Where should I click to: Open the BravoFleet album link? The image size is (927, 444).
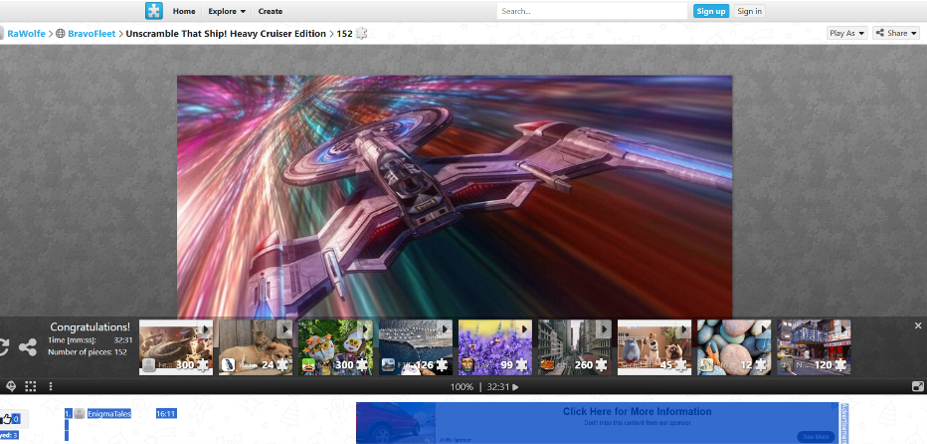click(92, 34)
